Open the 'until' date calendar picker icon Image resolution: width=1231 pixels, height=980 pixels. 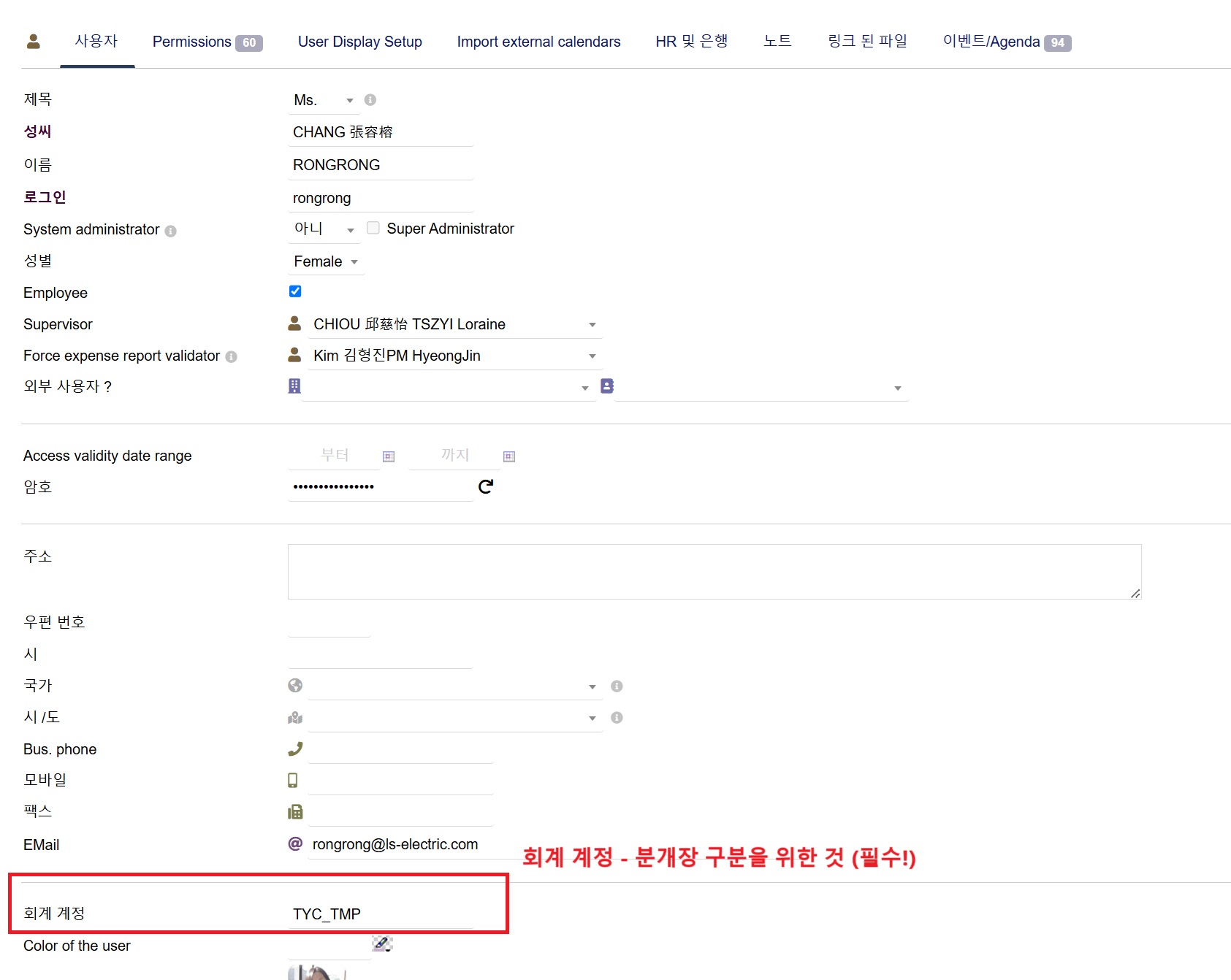(509, 456)
